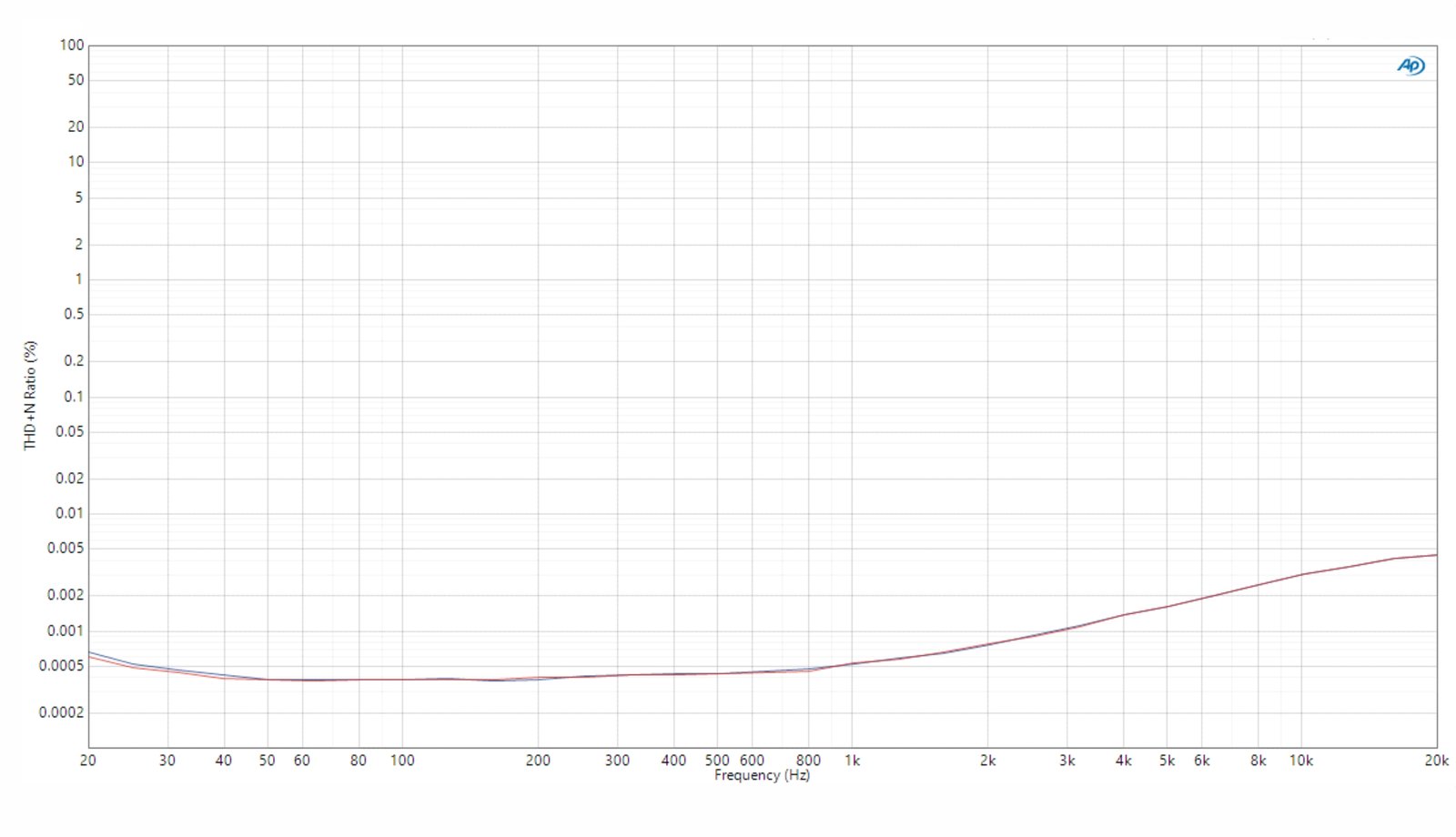1456x837 pixels.
Task: Click the 2k frequency axis label
Action: coord(987,761)
